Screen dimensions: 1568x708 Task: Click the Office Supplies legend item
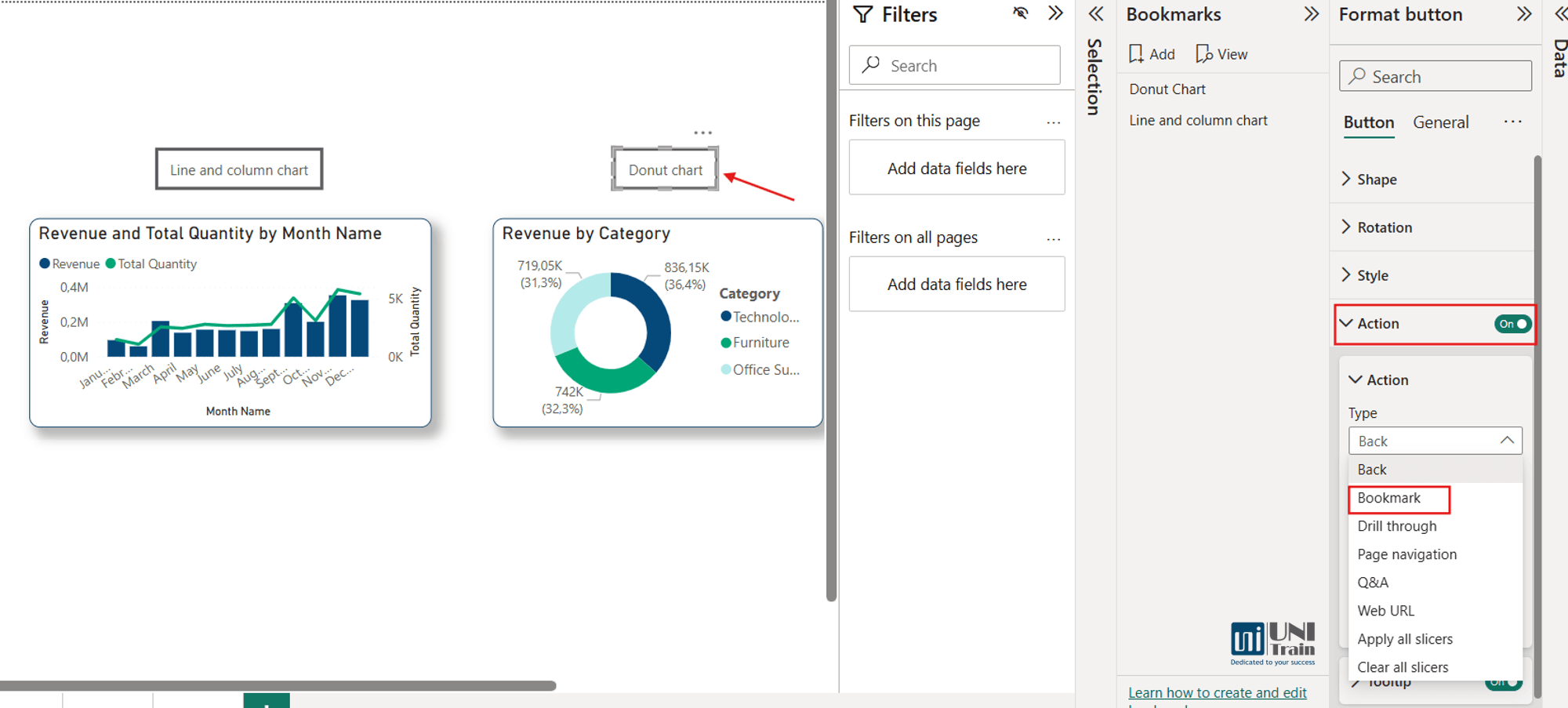point(760,369)
